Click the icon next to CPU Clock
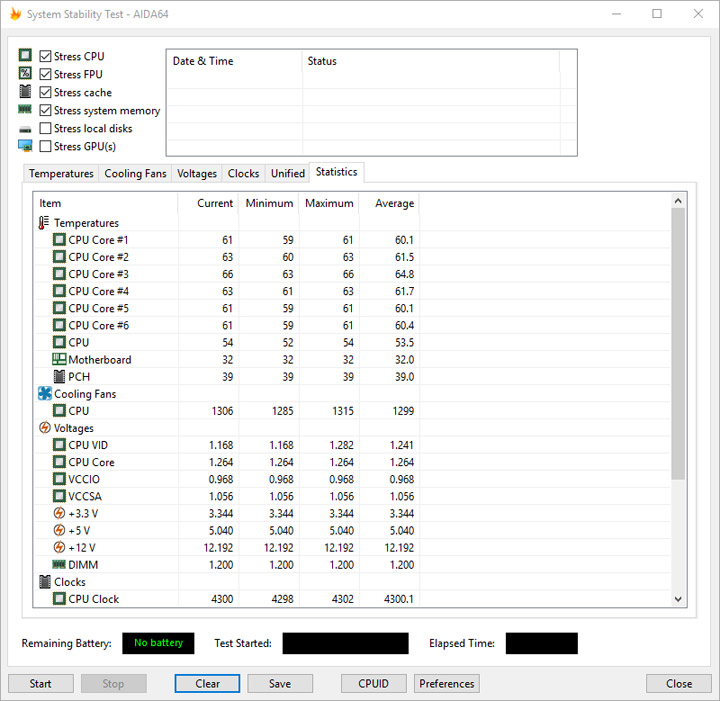Viewport: 720px width, 701px height. tap(59, 599)
